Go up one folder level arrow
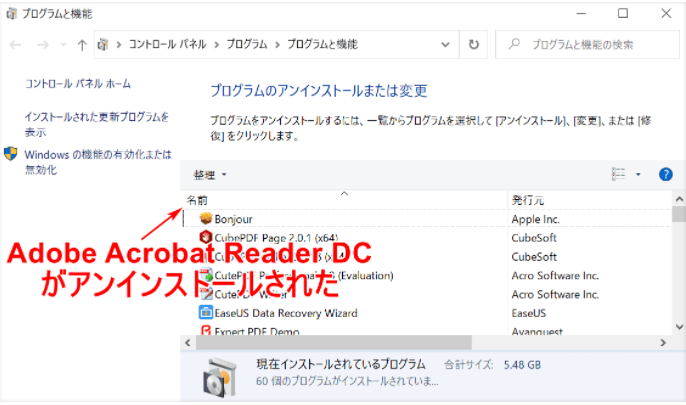Screen dimensions: 686x405 point(81,45)
